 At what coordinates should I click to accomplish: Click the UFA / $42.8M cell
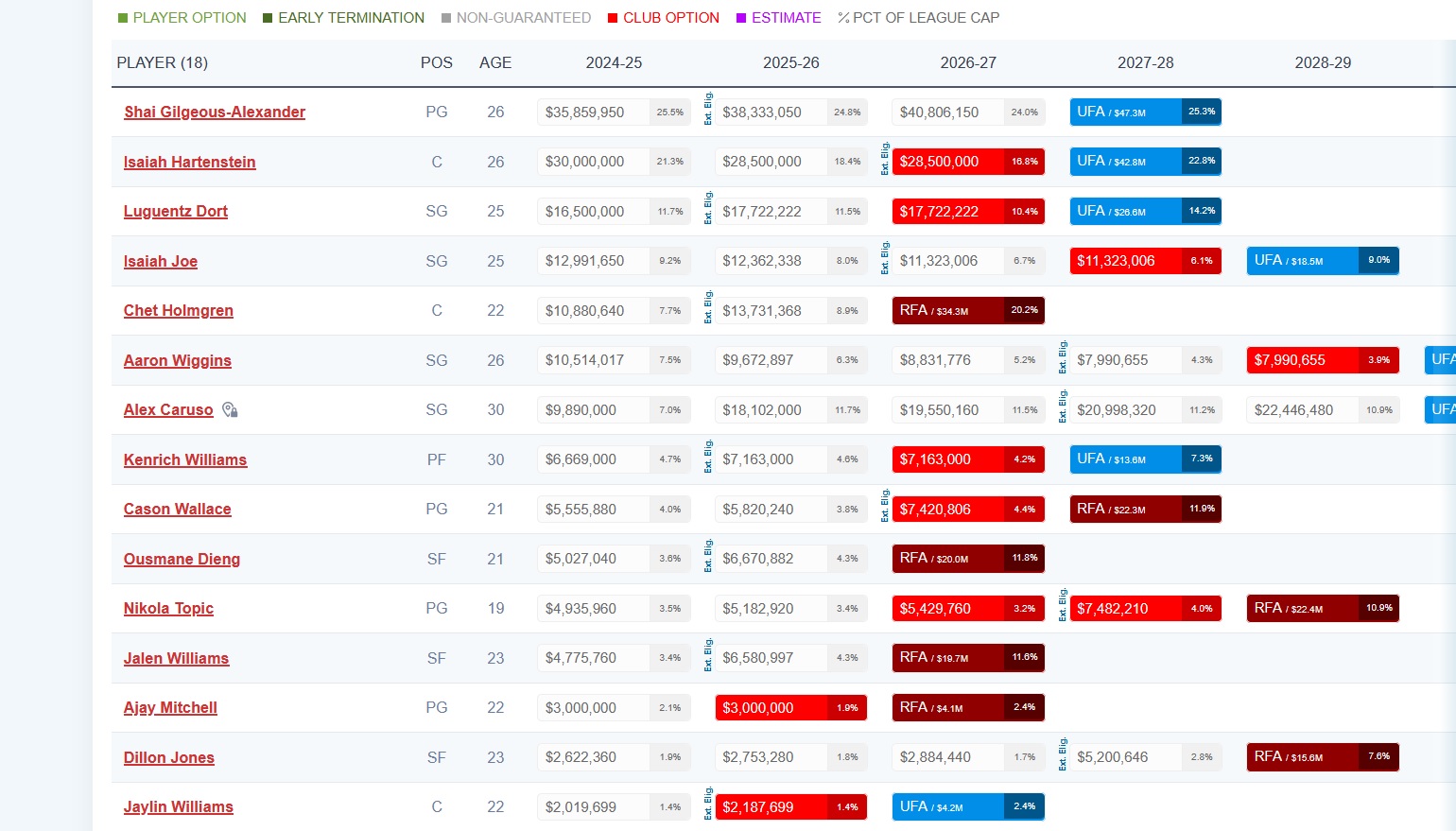tap(1146, 162)
